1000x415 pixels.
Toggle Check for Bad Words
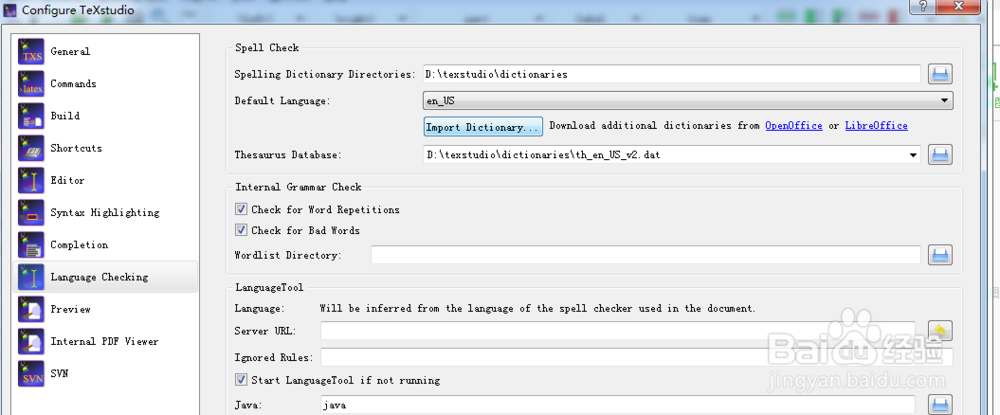[x=241, y=230]
